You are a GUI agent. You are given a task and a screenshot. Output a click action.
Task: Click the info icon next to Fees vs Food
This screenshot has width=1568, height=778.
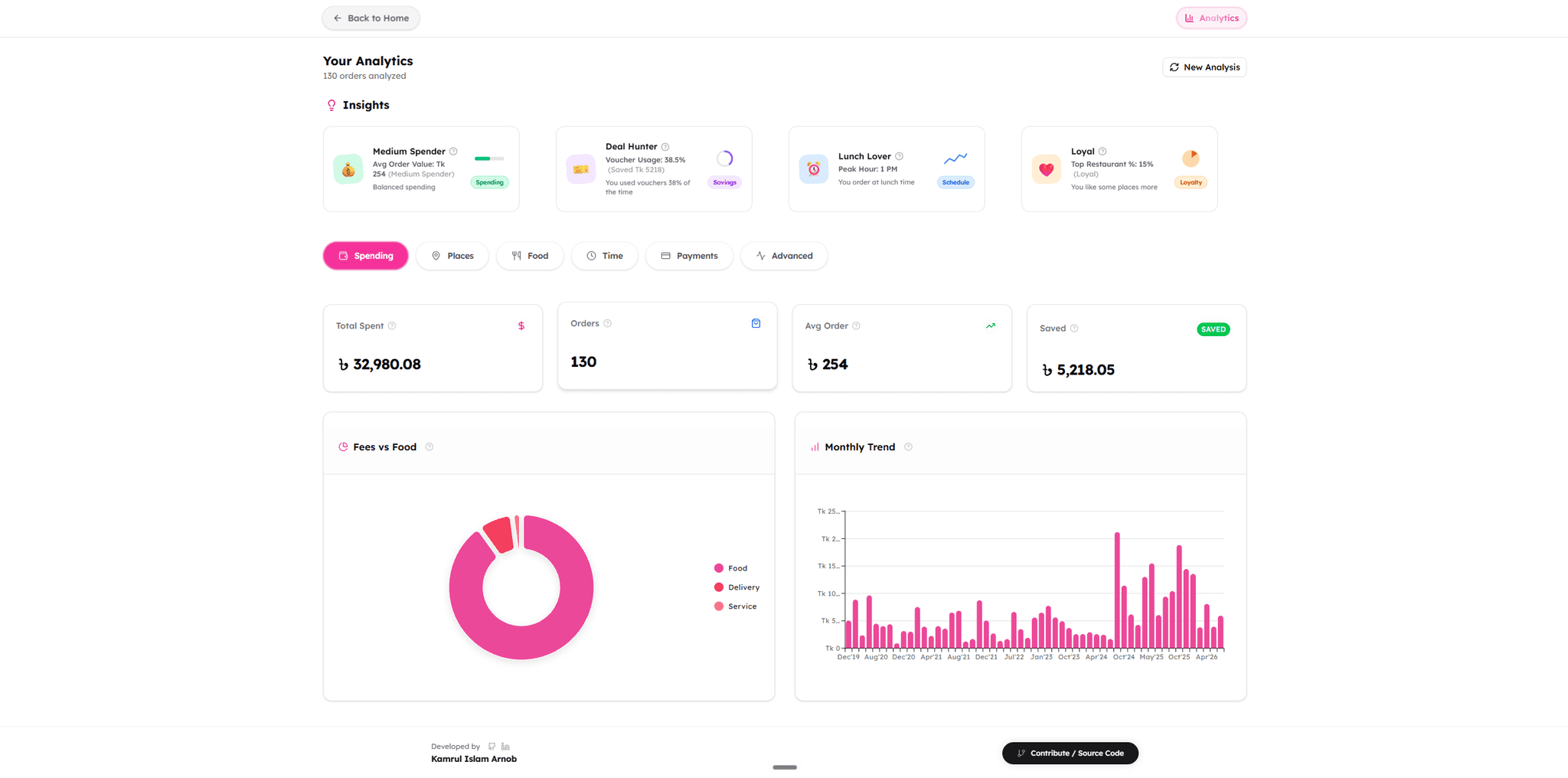pos(430,447)
